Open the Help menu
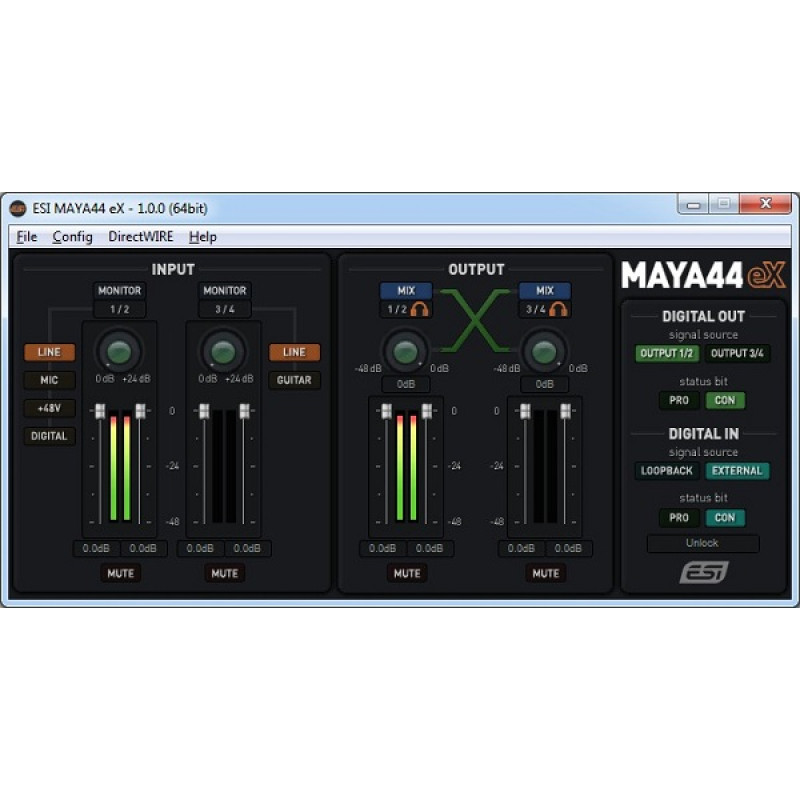 [x=203, y=237]
